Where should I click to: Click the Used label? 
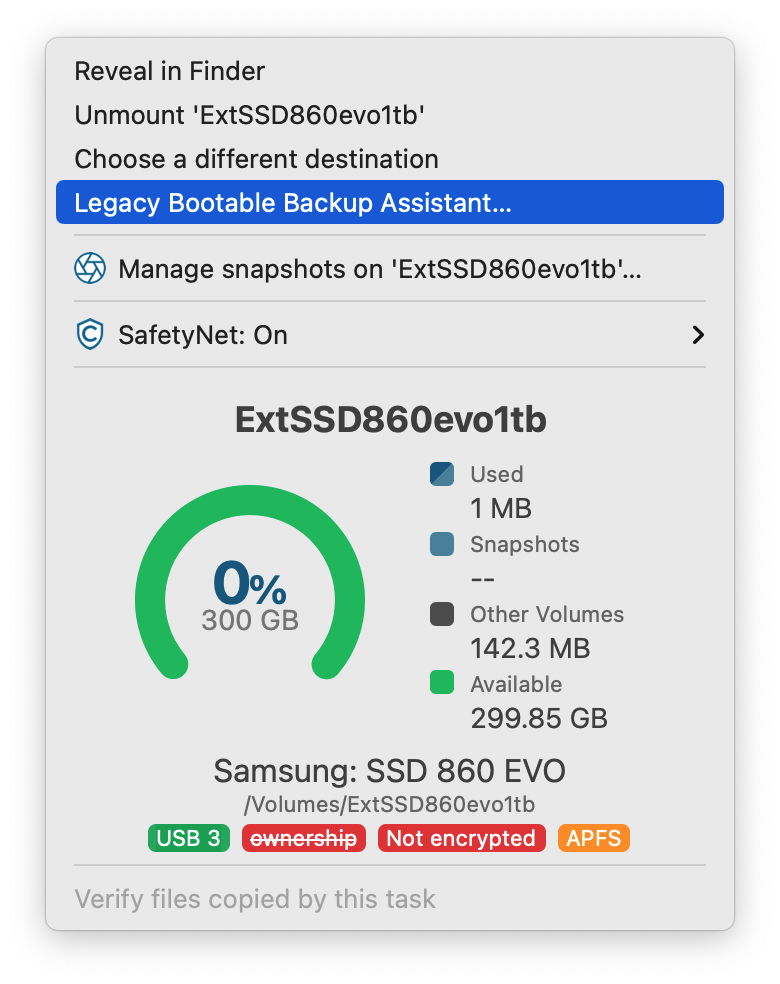click(x=496, y=474)
